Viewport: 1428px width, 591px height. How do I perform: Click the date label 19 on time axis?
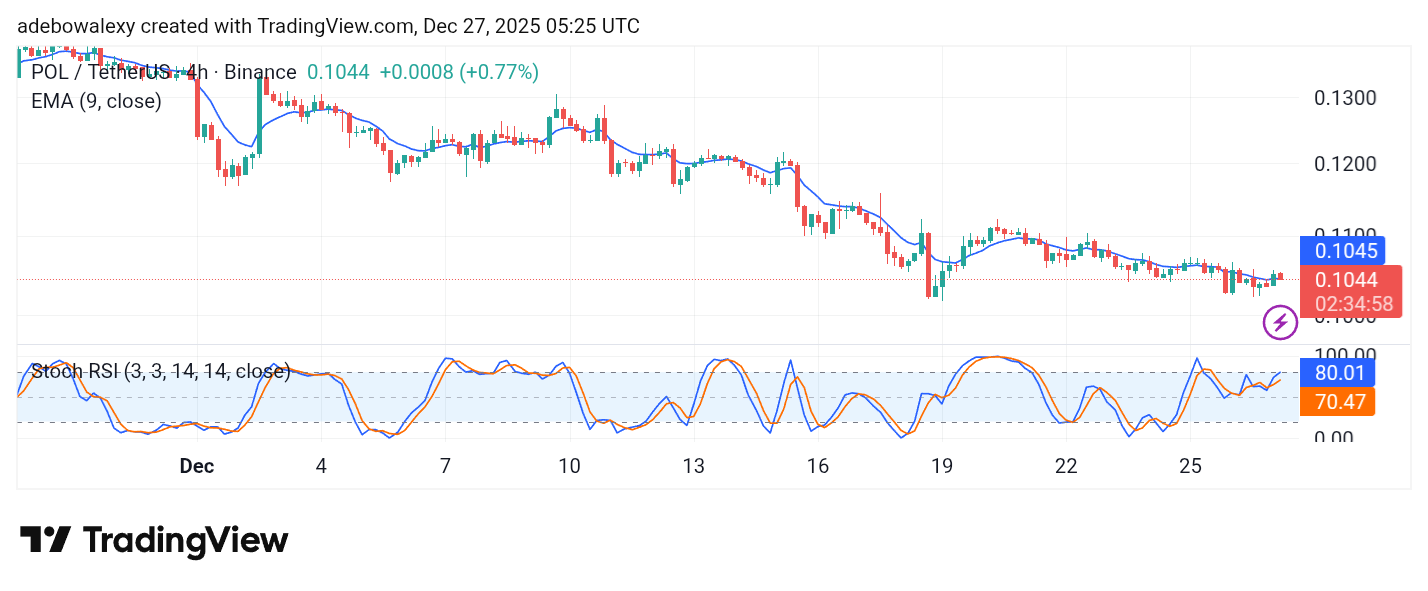(x=941, y=466)
